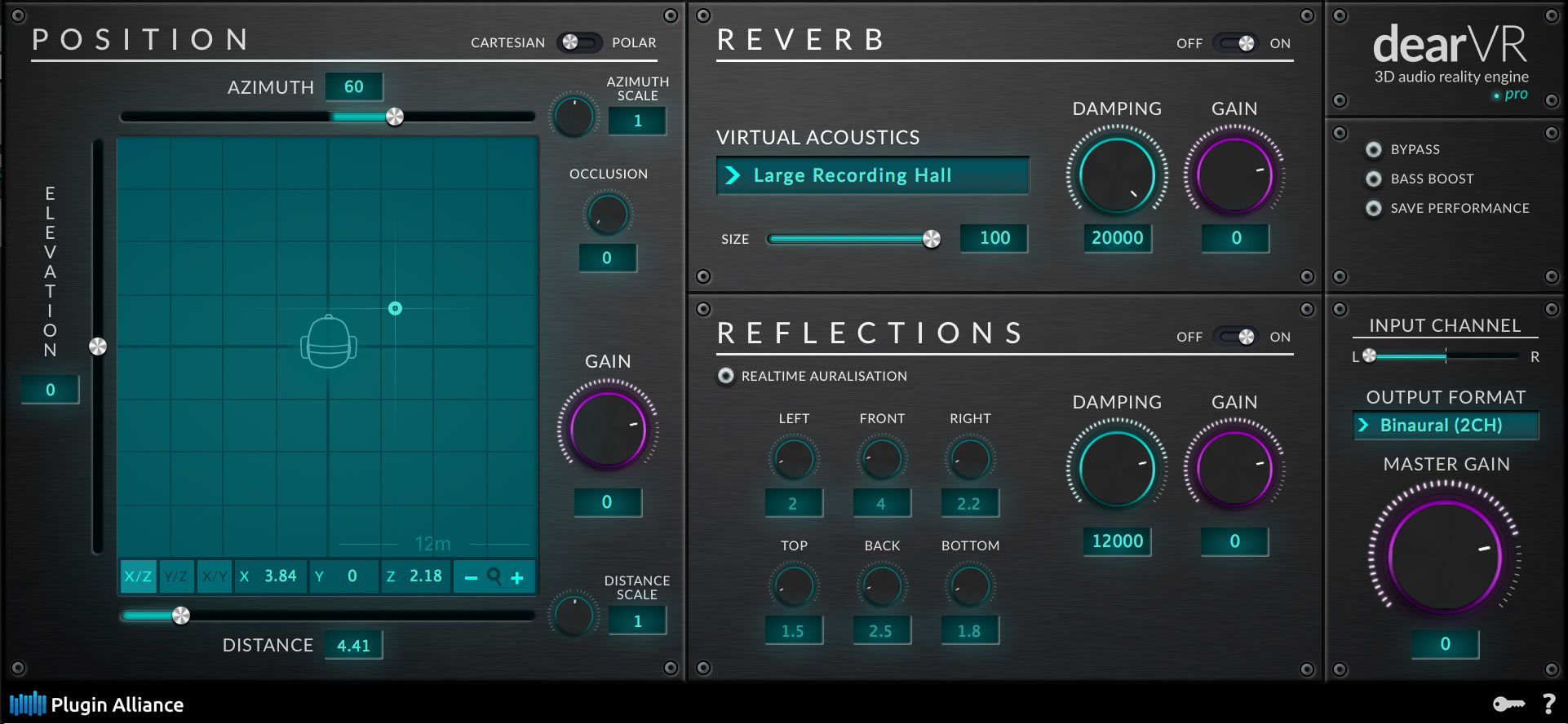Open help question mark icon
The image size is (1568, 724).
(x=1549, y=704)
